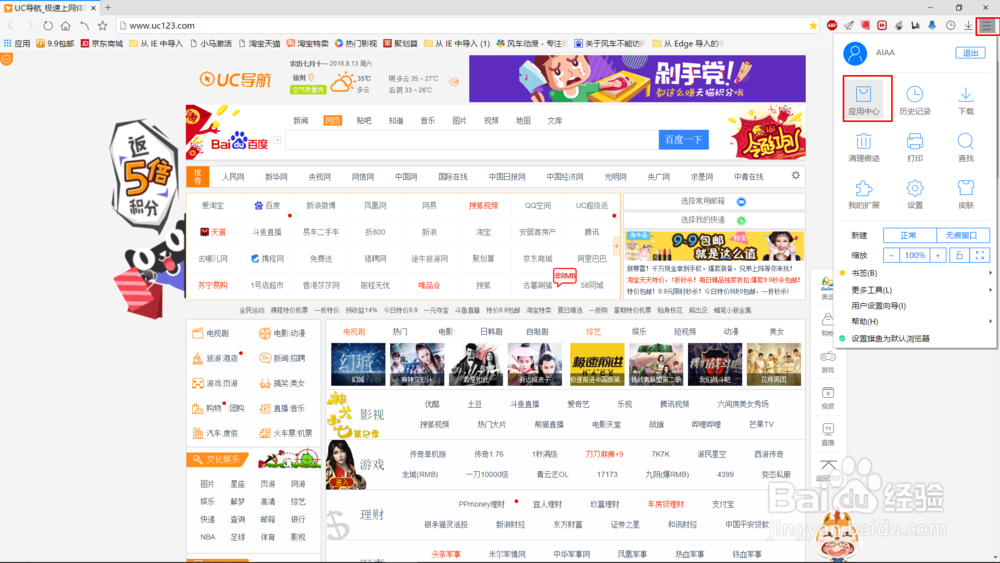Increase zoom with plus button
Image resolution: width=1000 pixels, height=563 pixels.
click(938, 255)
